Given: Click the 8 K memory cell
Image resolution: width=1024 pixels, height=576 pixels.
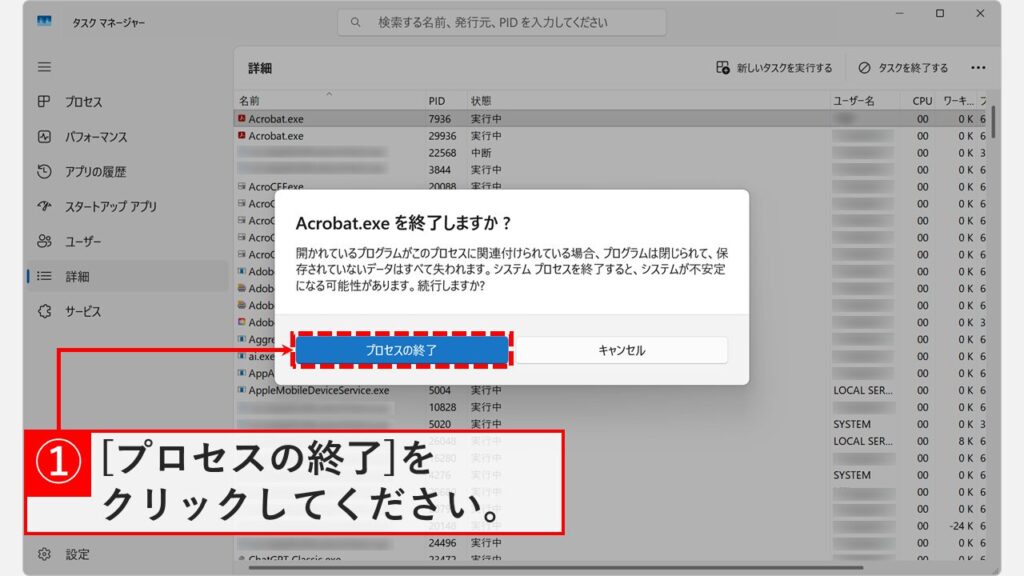Looking at the screenshot, I should click(x=965, y=441).
